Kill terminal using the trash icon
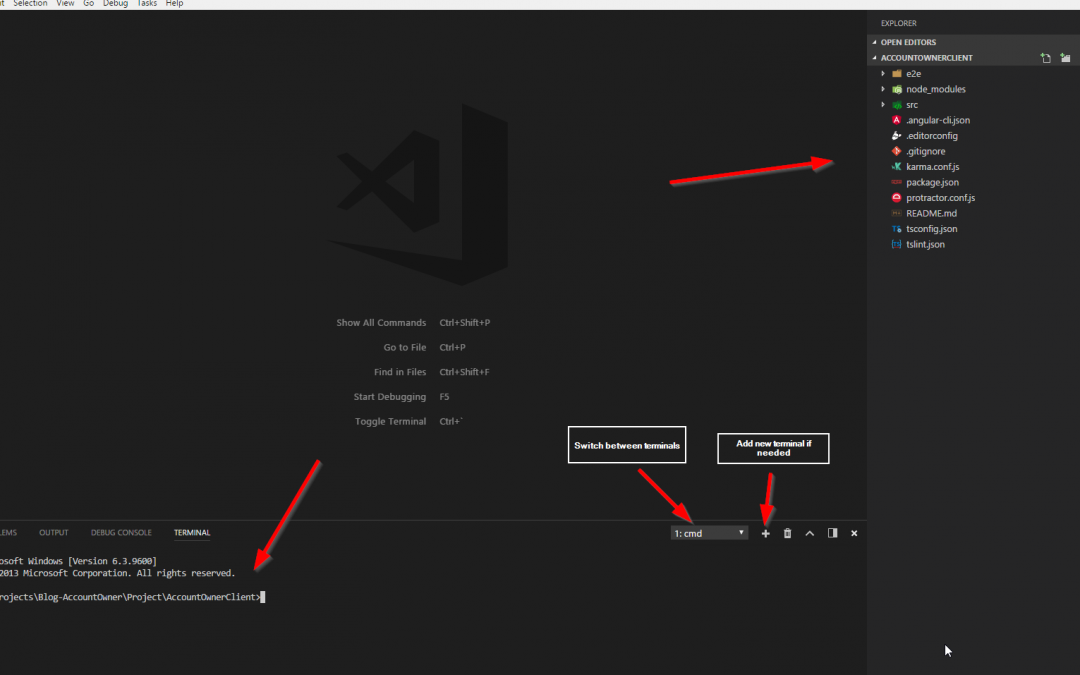The image size is (1080, 675). click(787, 534)
